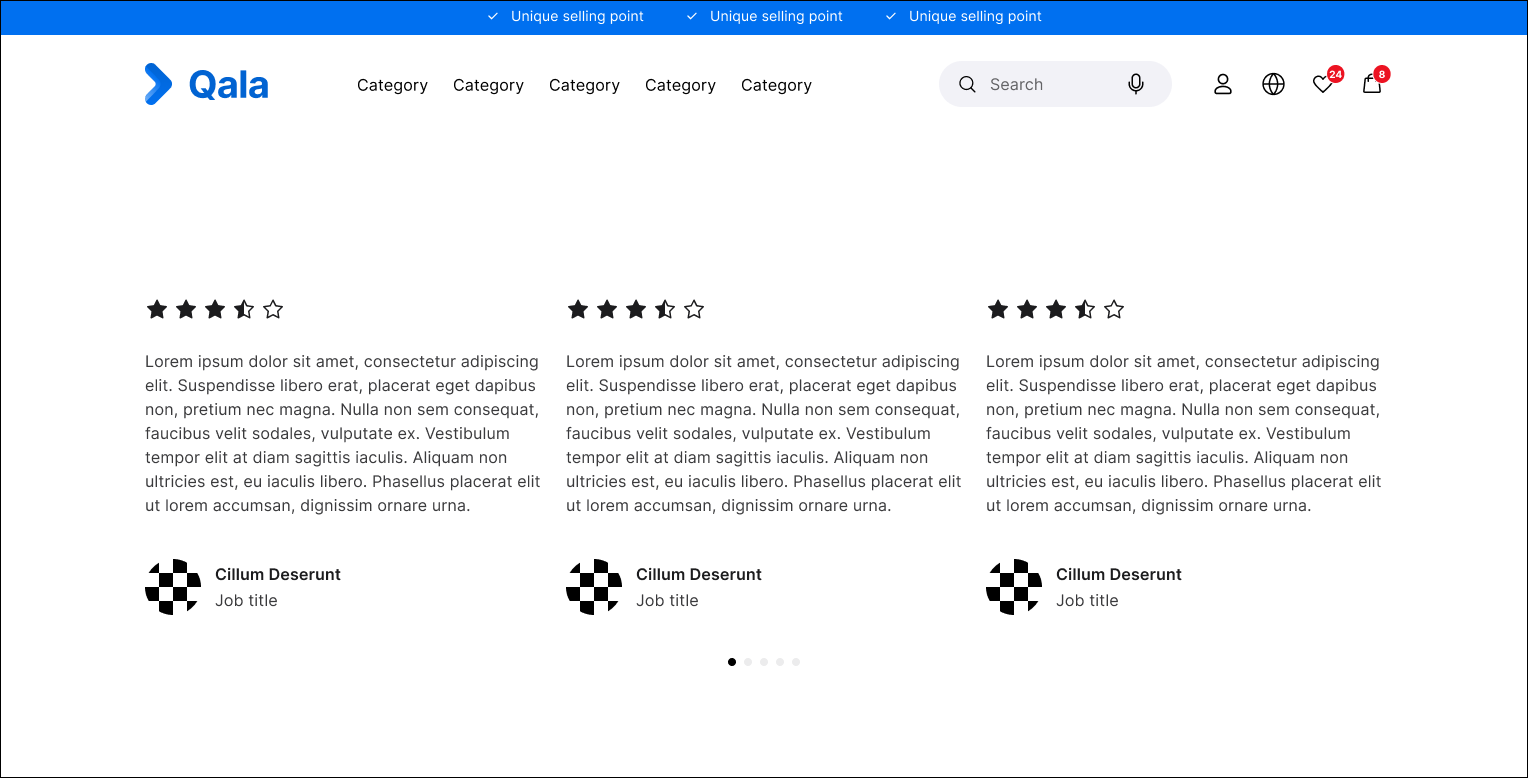Click the leftmost testimonial's star rating
The height and width of the screenshot is (778, 1528).
pyautogui.click(x=215, y=309)
